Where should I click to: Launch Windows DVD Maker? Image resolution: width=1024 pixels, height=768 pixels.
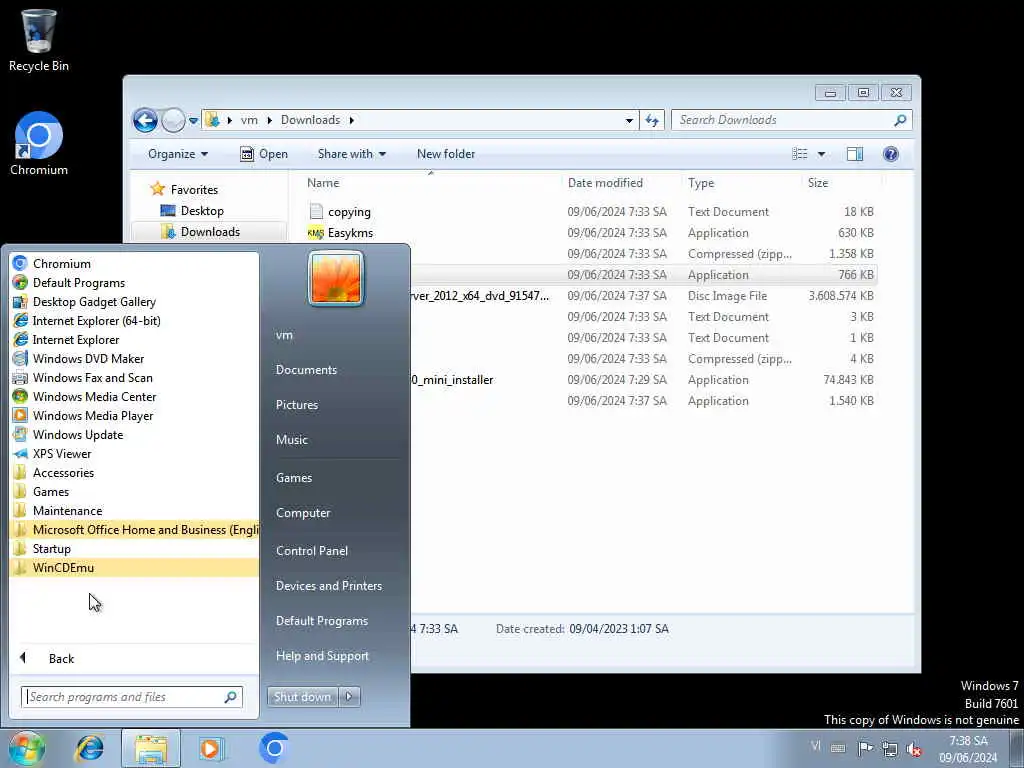(135, 359)
